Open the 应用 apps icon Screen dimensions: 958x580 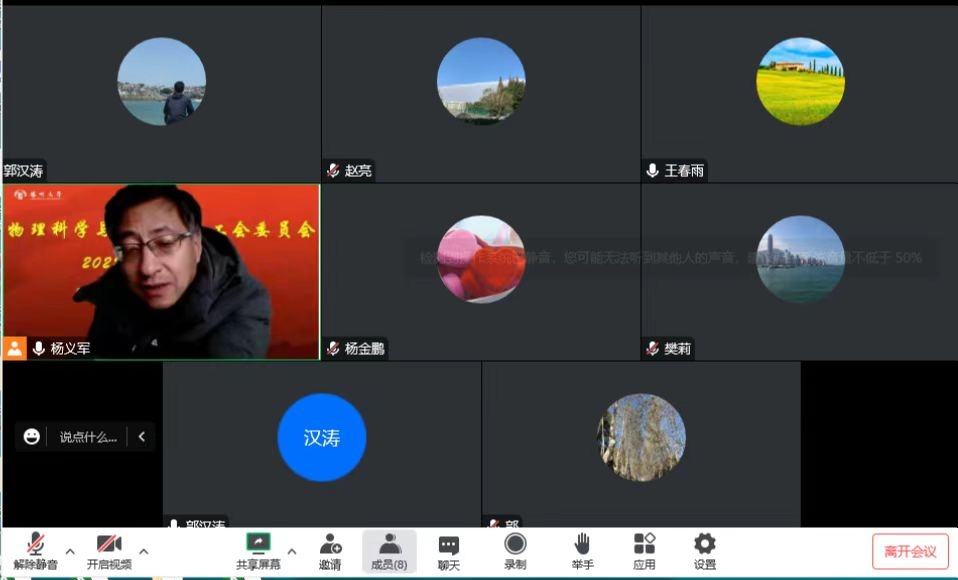click(x=644, y=545)
